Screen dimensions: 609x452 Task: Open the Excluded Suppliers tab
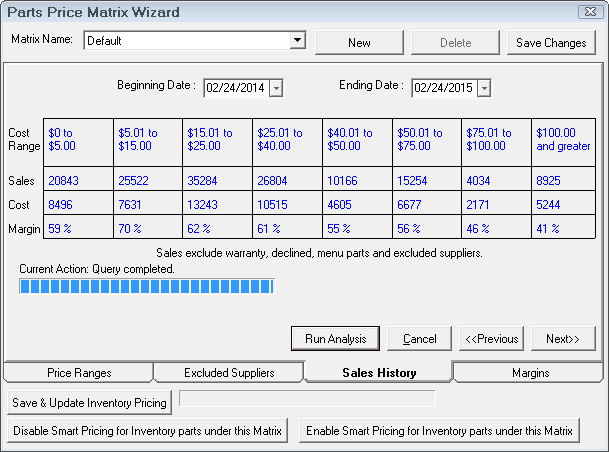pyautogui.click(x=228, y=373)
